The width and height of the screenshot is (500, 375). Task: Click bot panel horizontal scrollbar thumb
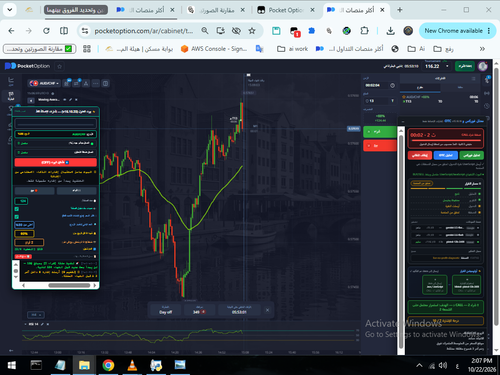69,285
